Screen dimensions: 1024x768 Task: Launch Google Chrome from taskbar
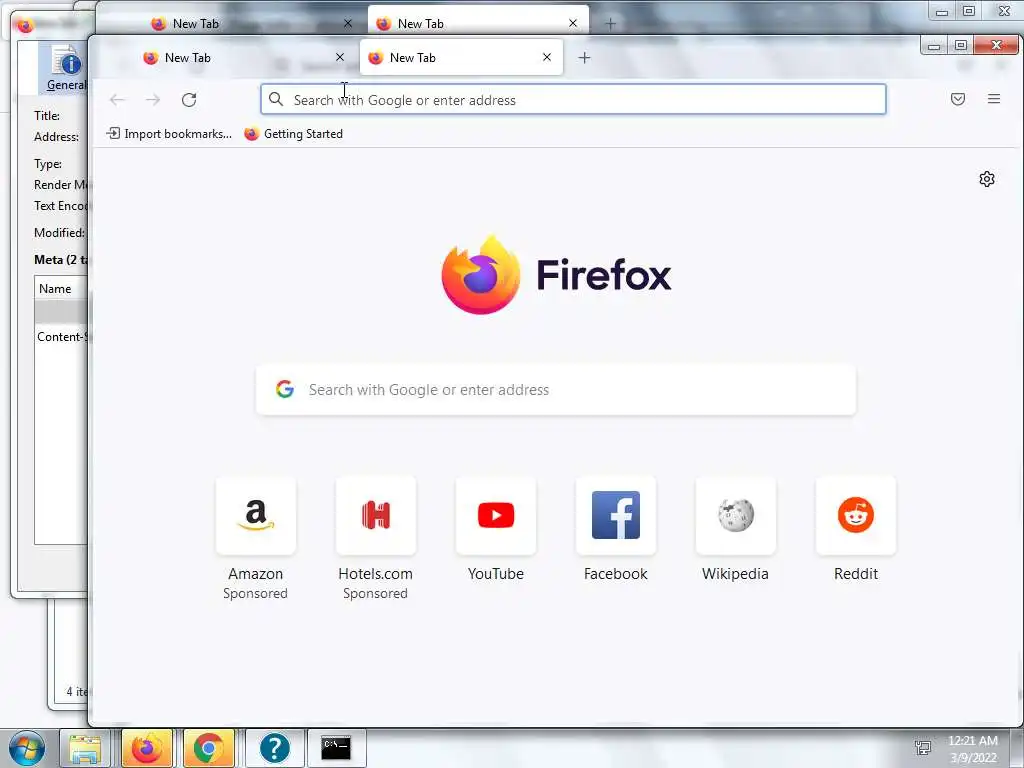[208, 748]
